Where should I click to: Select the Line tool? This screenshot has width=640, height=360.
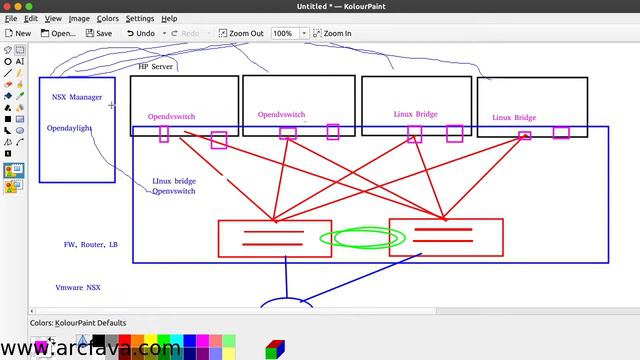tap(8, 73)
